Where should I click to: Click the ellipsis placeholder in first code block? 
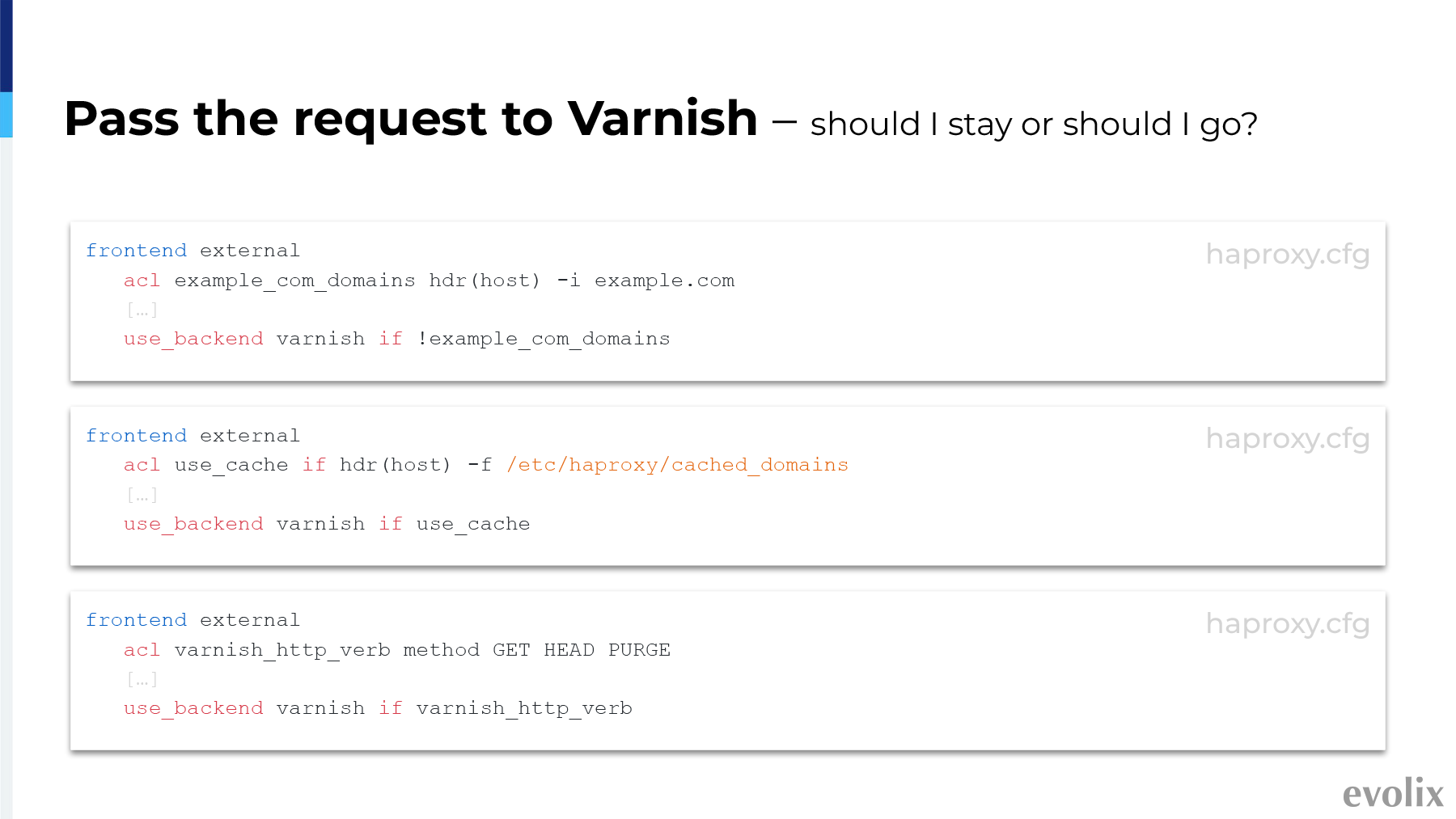pyautogui.click(x=142, y=310)
